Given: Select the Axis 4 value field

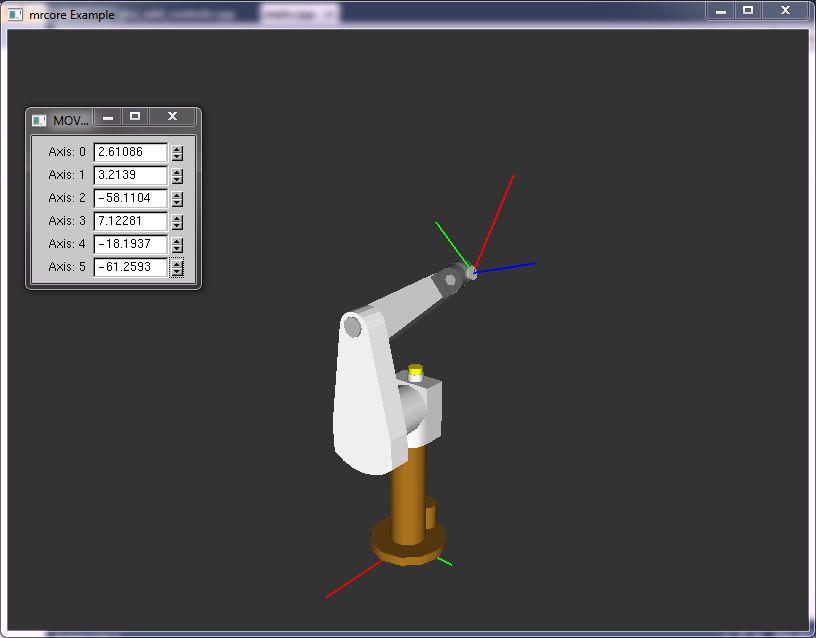Looking at the screenshot, I should pyautogui.click(x=128, y=244).
